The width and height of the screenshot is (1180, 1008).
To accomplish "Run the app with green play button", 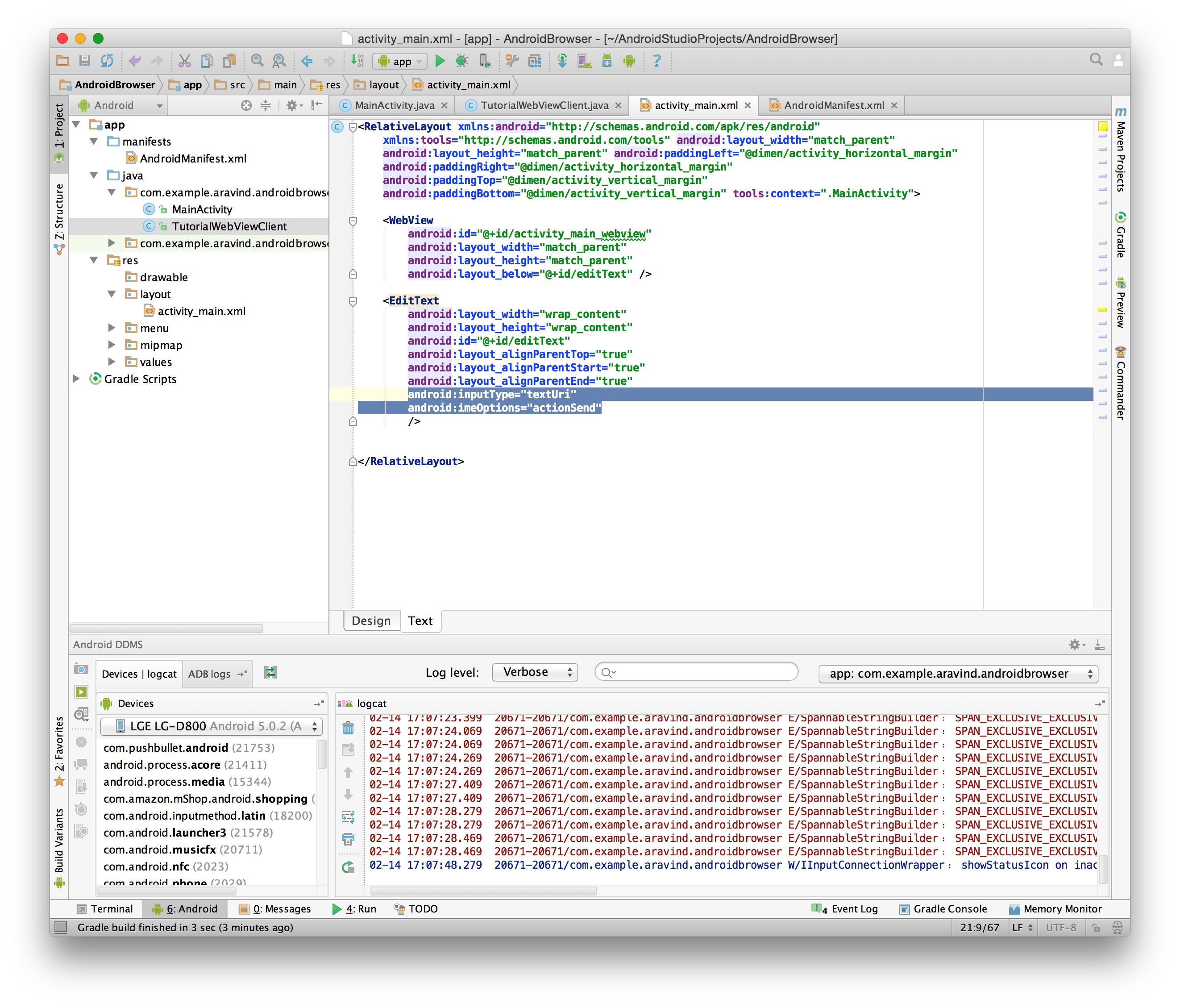I will click(x=439, y=61).
